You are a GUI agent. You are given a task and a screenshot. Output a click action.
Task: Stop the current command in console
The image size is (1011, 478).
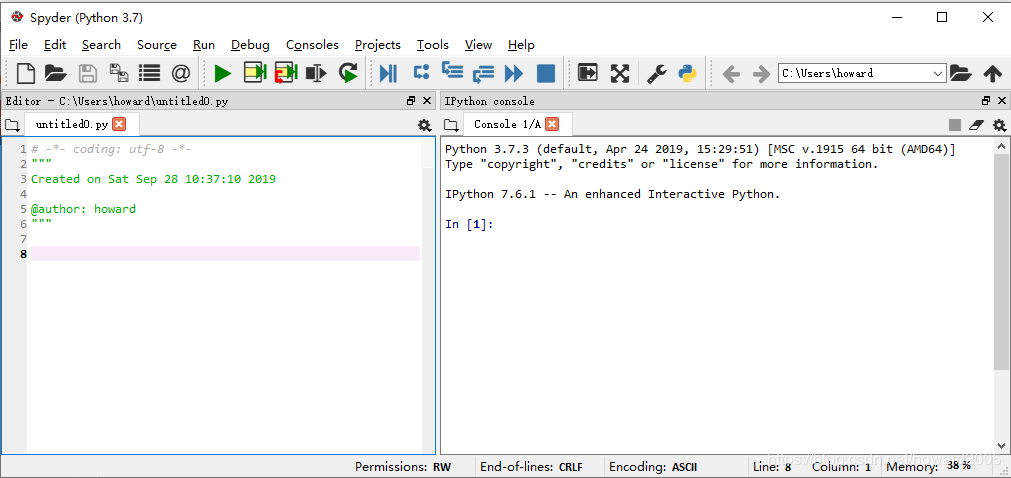[955, 125]
